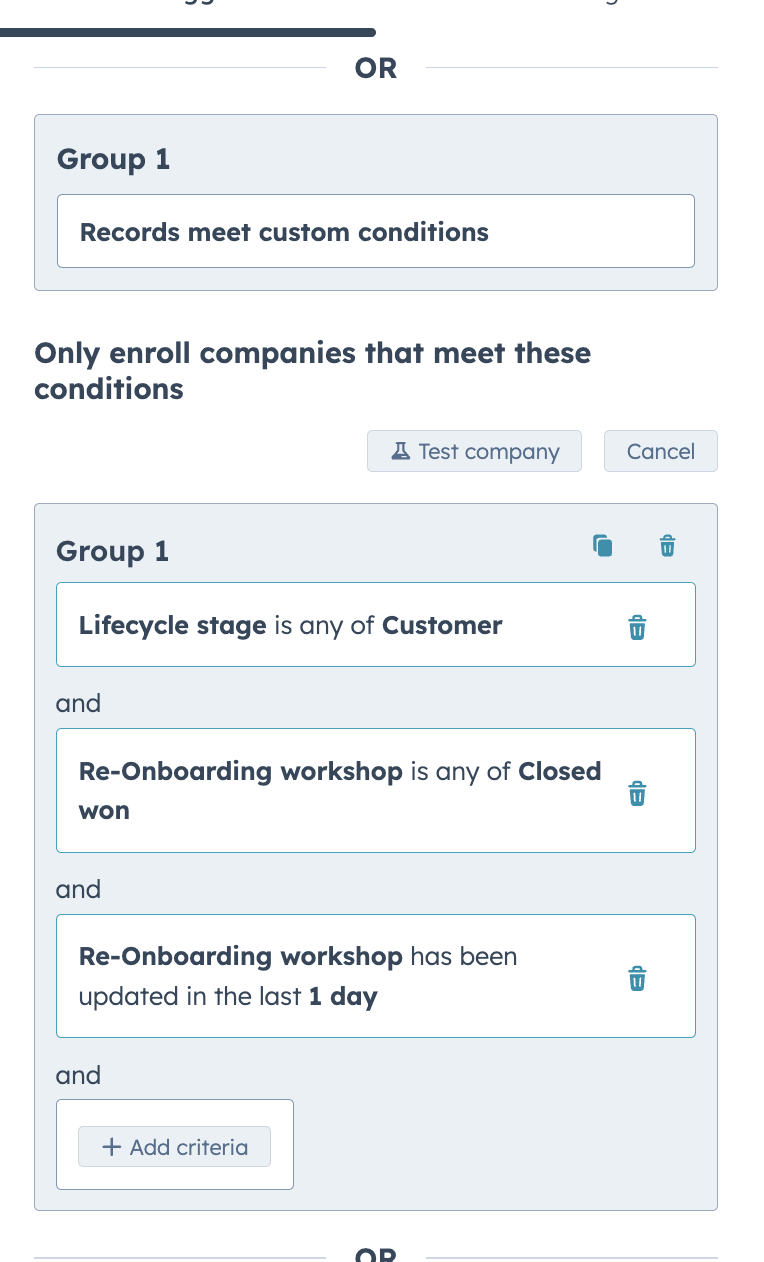This screenshot has width=764, height=1262.
Task: Click the upper Group 1 trigger heading
Action: (x=113, y=159)
